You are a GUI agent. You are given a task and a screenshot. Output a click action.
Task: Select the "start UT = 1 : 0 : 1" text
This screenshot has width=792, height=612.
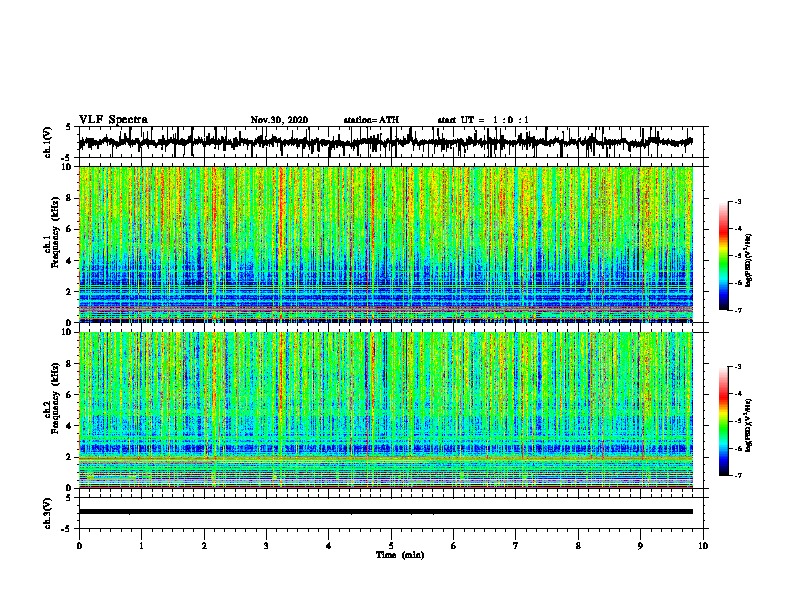(483, 120)
